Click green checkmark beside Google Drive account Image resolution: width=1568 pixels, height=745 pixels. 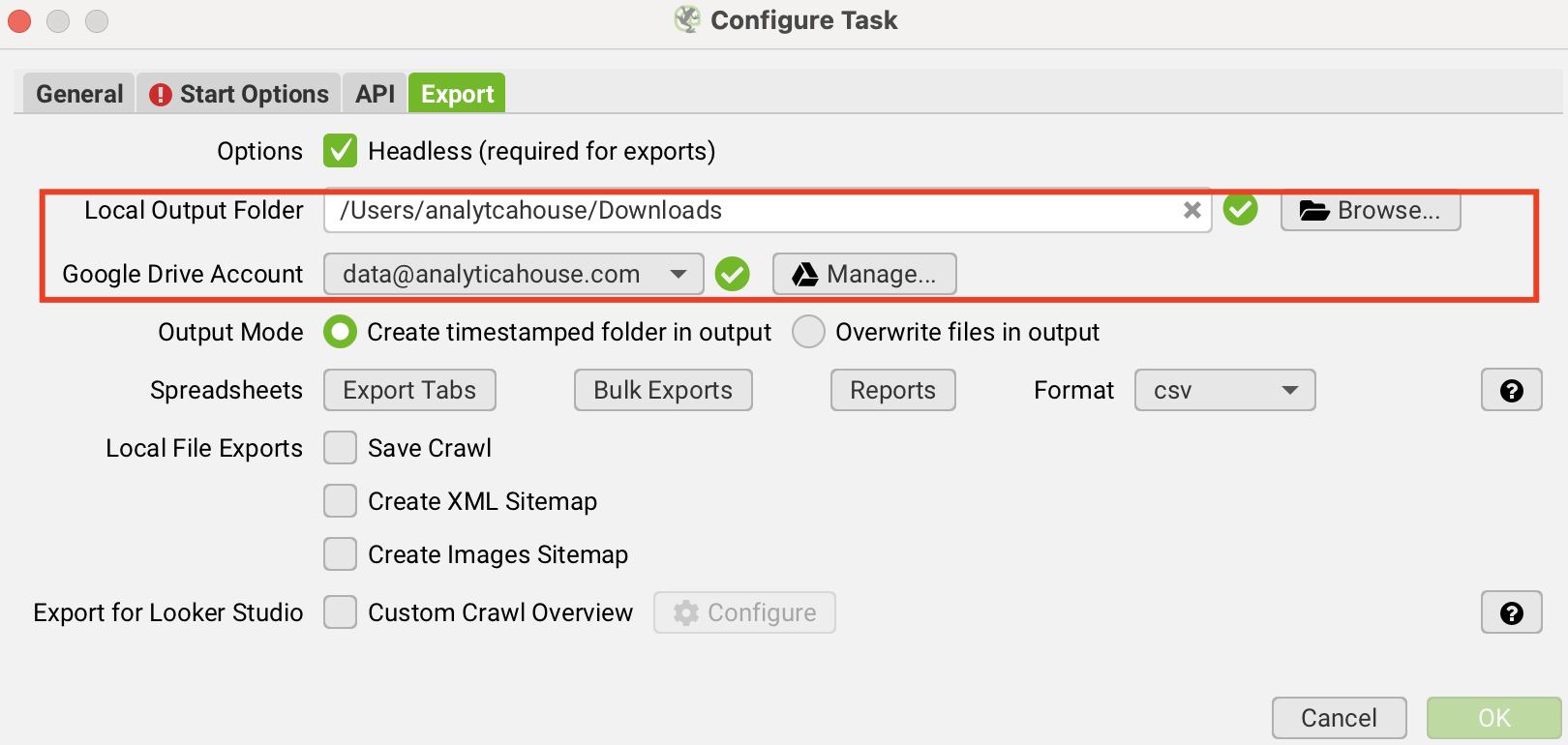click(732, 274)
